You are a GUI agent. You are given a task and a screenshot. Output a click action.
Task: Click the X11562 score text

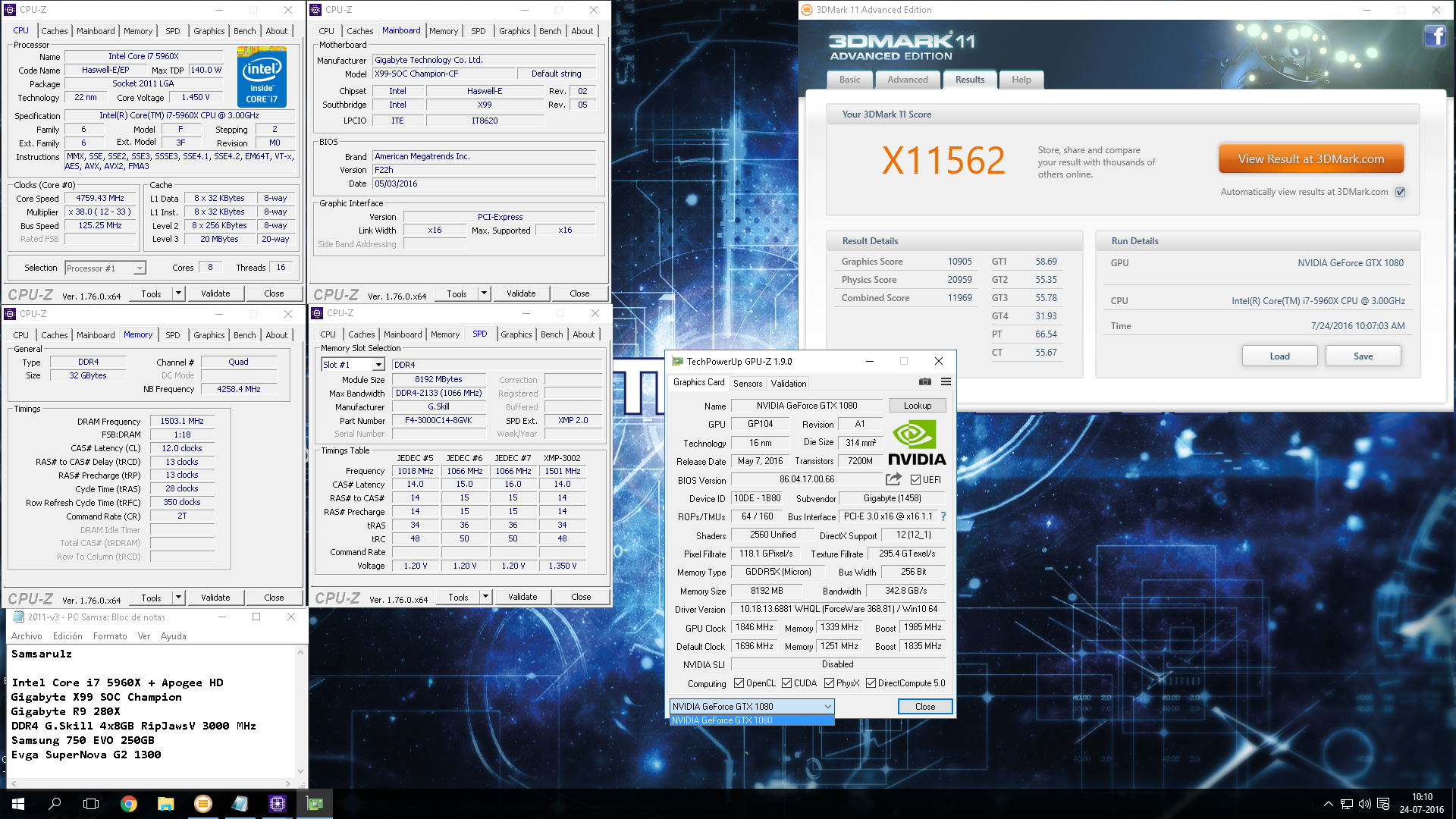[943, 161]
